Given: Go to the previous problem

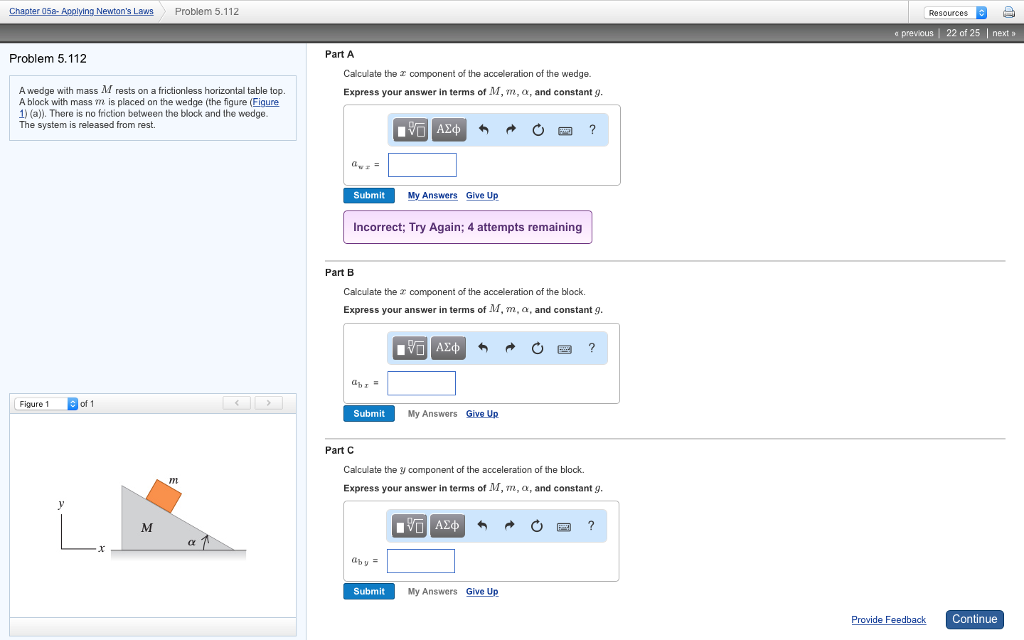Looking at the screenshot, I should [x=913, y=33].
